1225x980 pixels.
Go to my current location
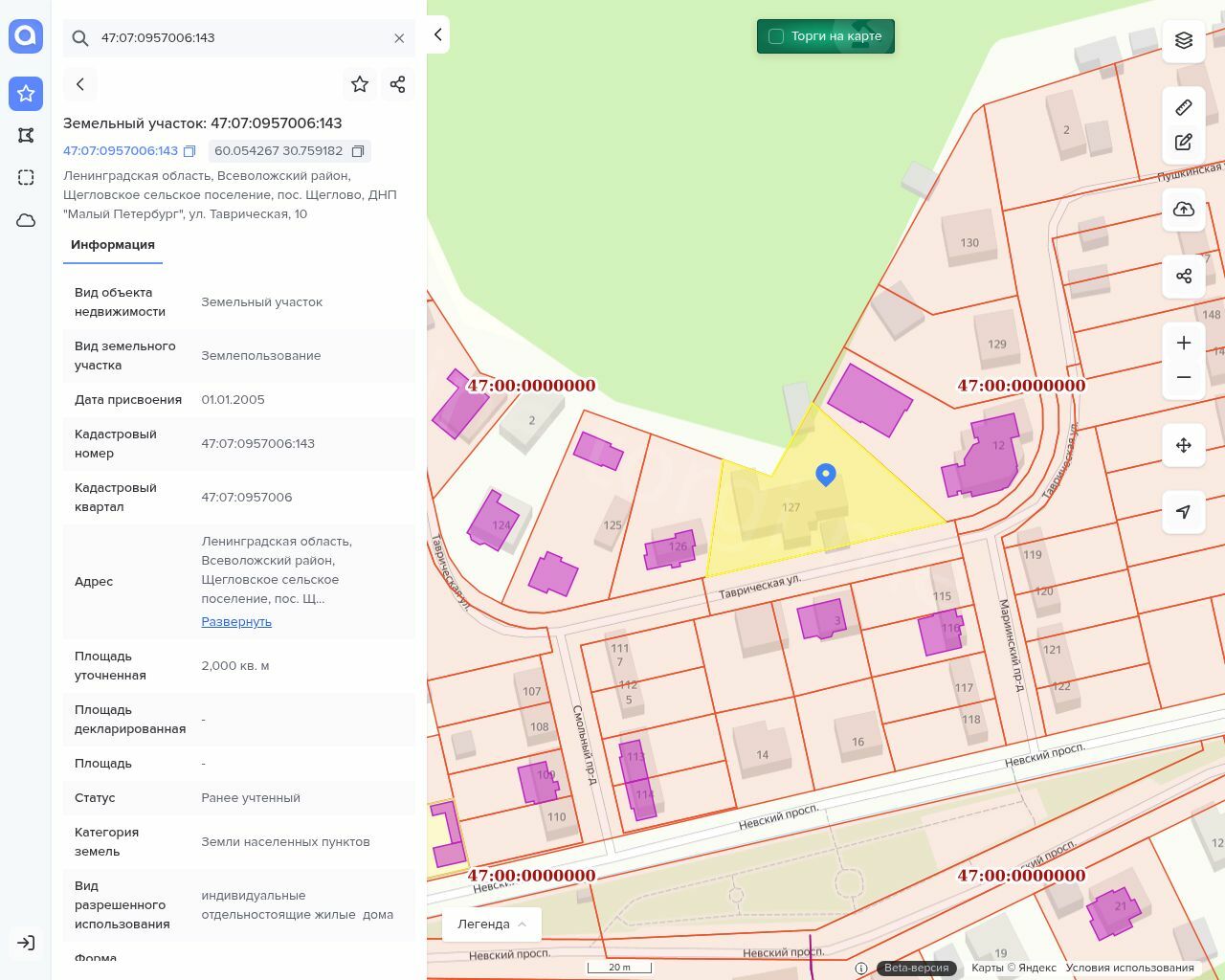[1184, 512]
